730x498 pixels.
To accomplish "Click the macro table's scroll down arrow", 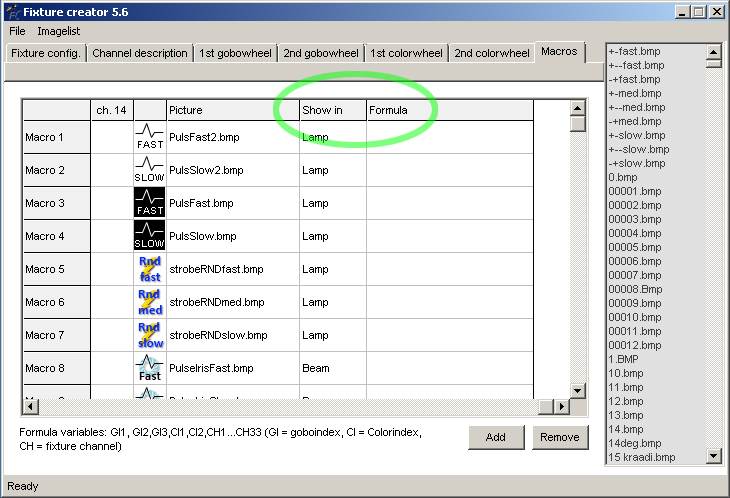I will point(577,390).
